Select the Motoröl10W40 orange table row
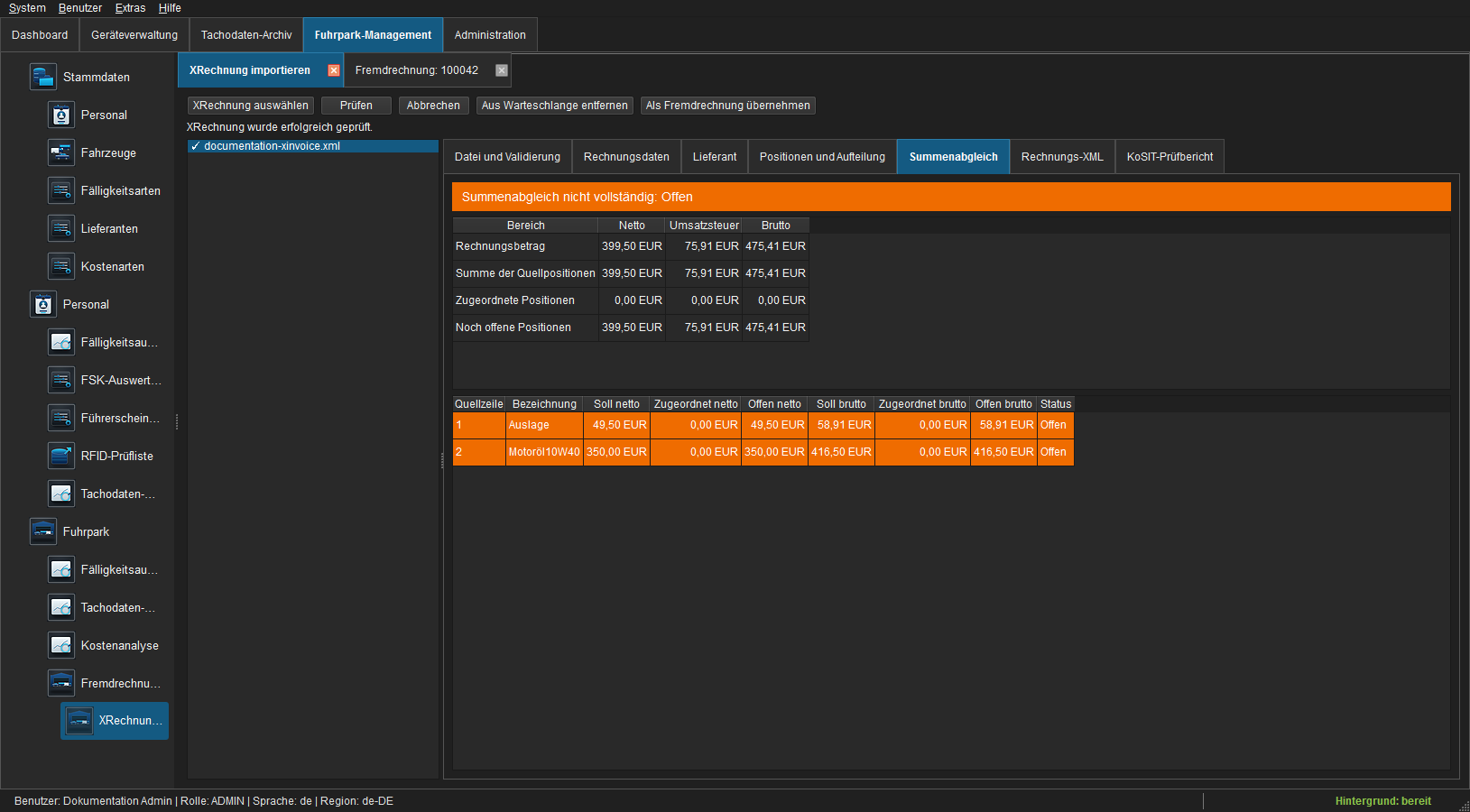Image resolution: width=1470 pixels, height=812 pixels. (x=763, y=452)
